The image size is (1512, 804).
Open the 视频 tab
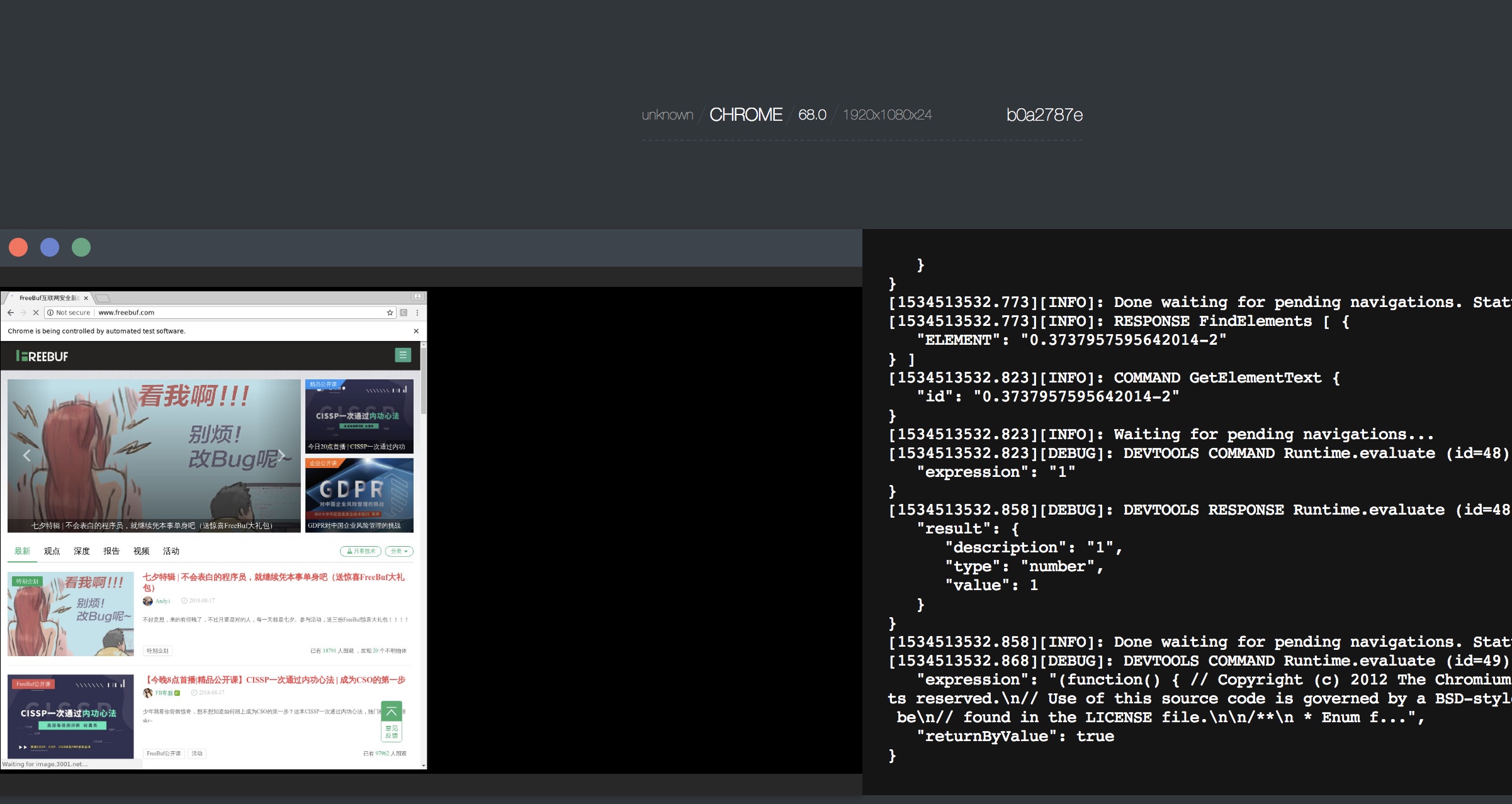(x=141, y=551)
